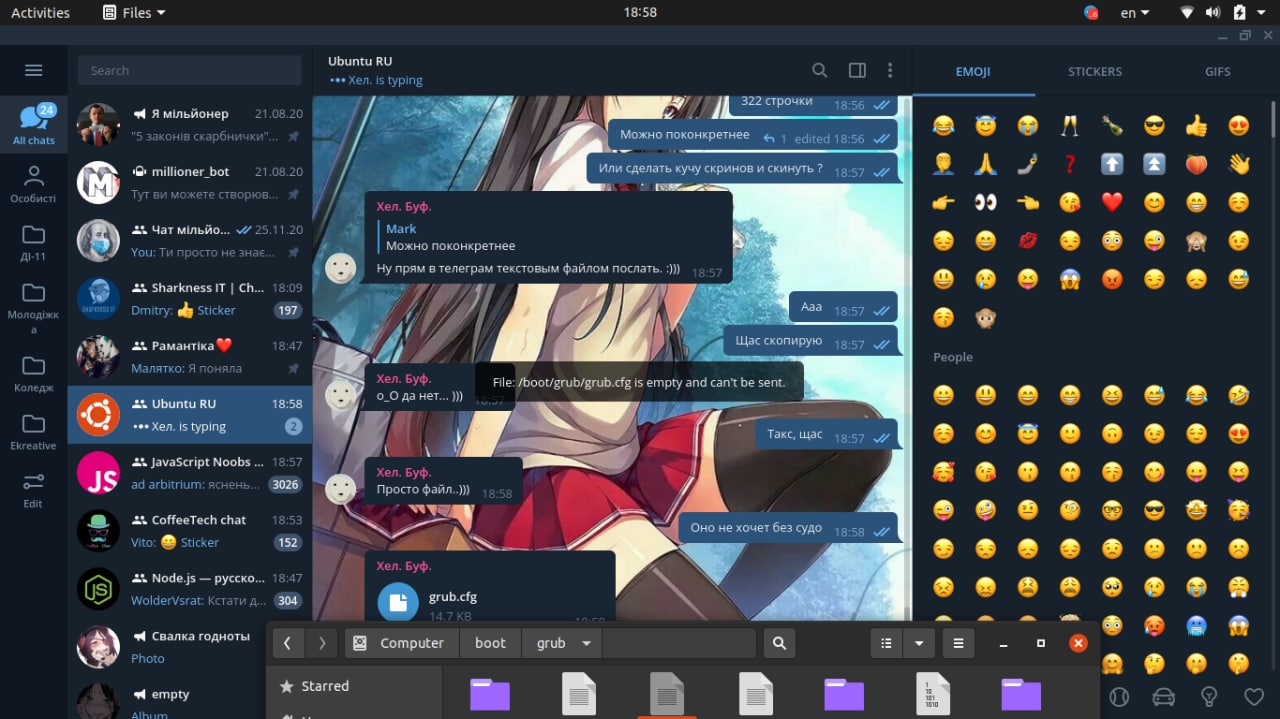Click the search icon in chat header

tap(819, 70)
